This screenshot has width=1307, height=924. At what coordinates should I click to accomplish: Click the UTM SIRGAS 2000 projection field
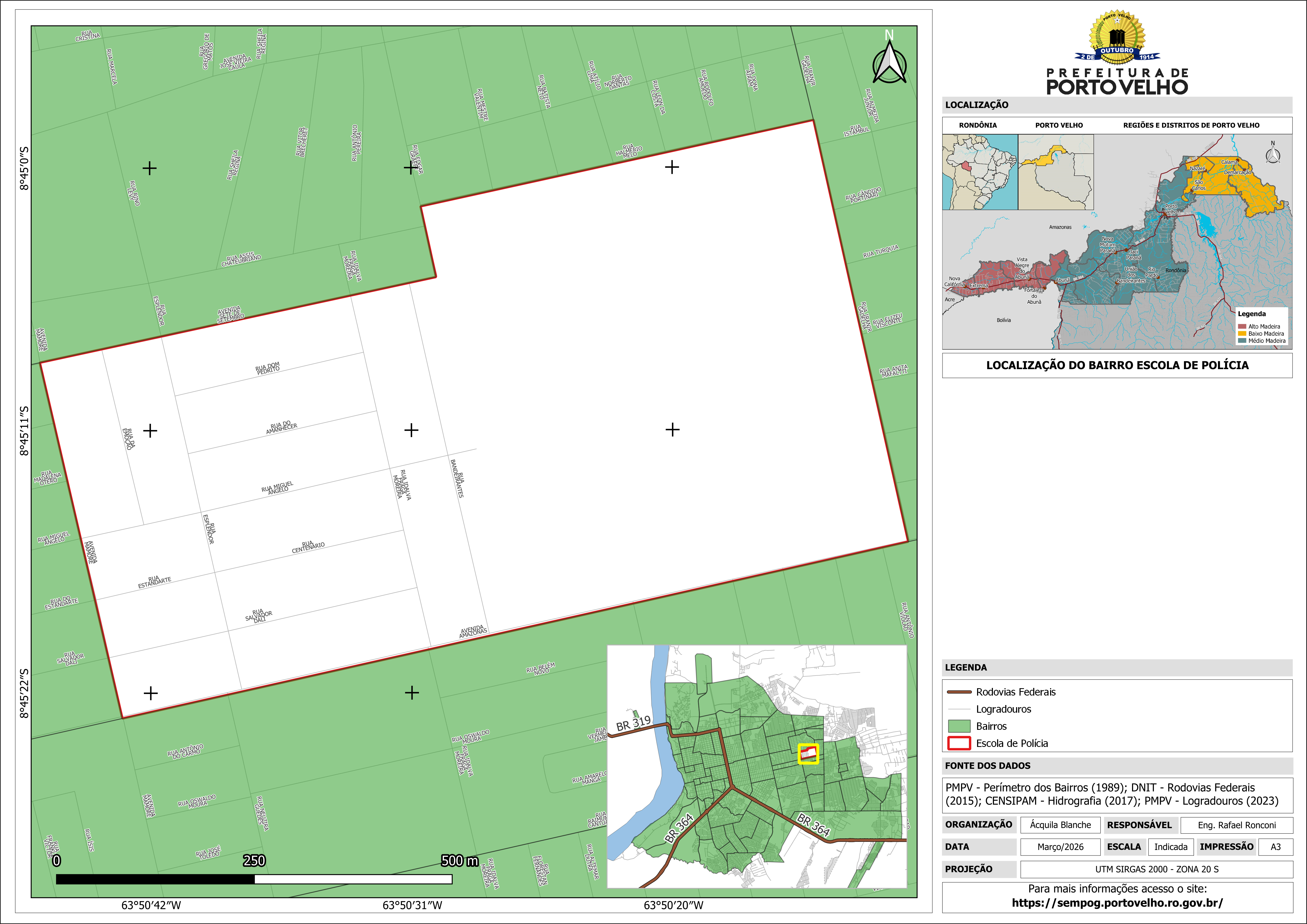coord(1156,869)
